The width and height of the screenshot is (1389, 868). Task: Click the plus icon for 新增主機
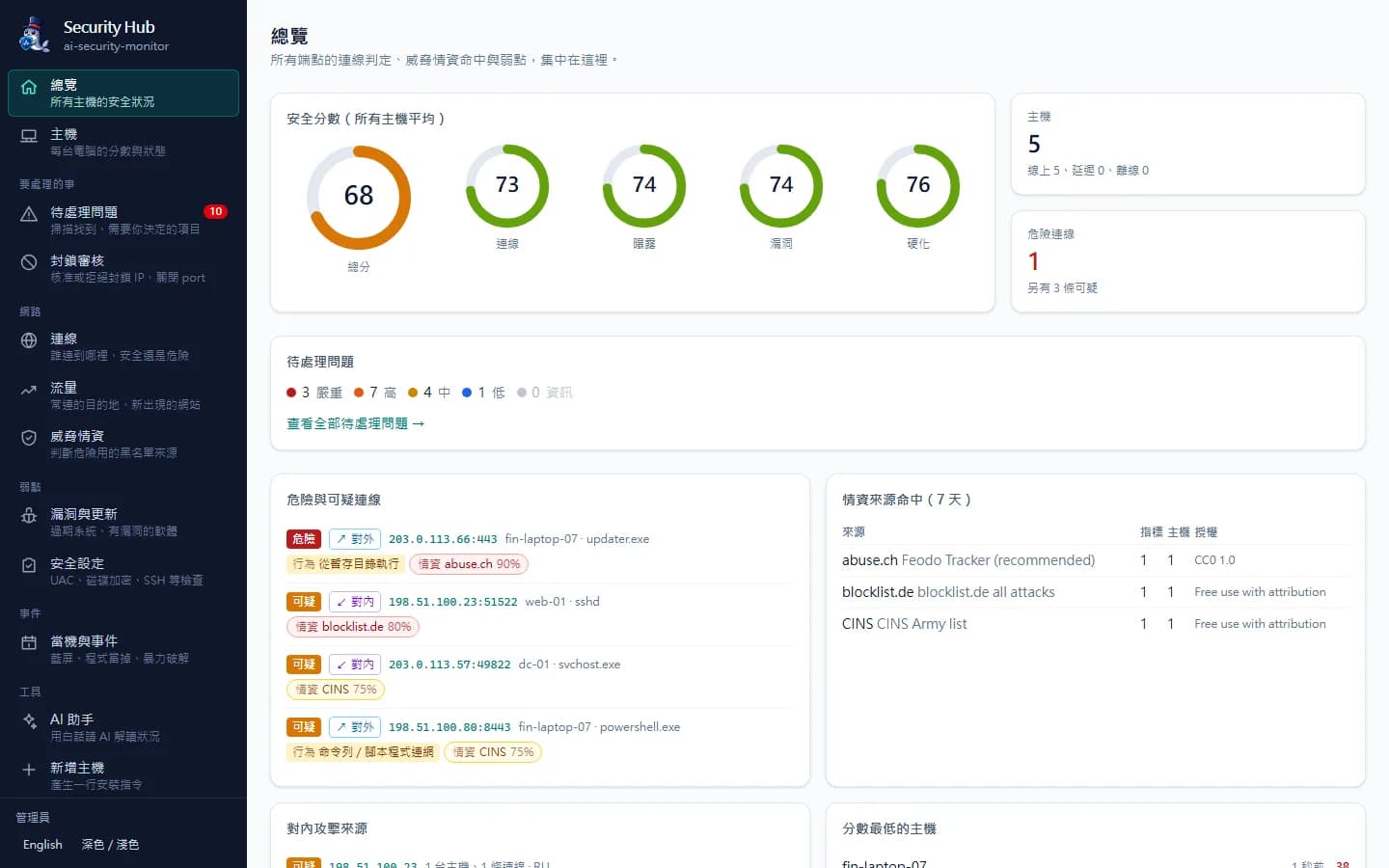coord(29,770)
